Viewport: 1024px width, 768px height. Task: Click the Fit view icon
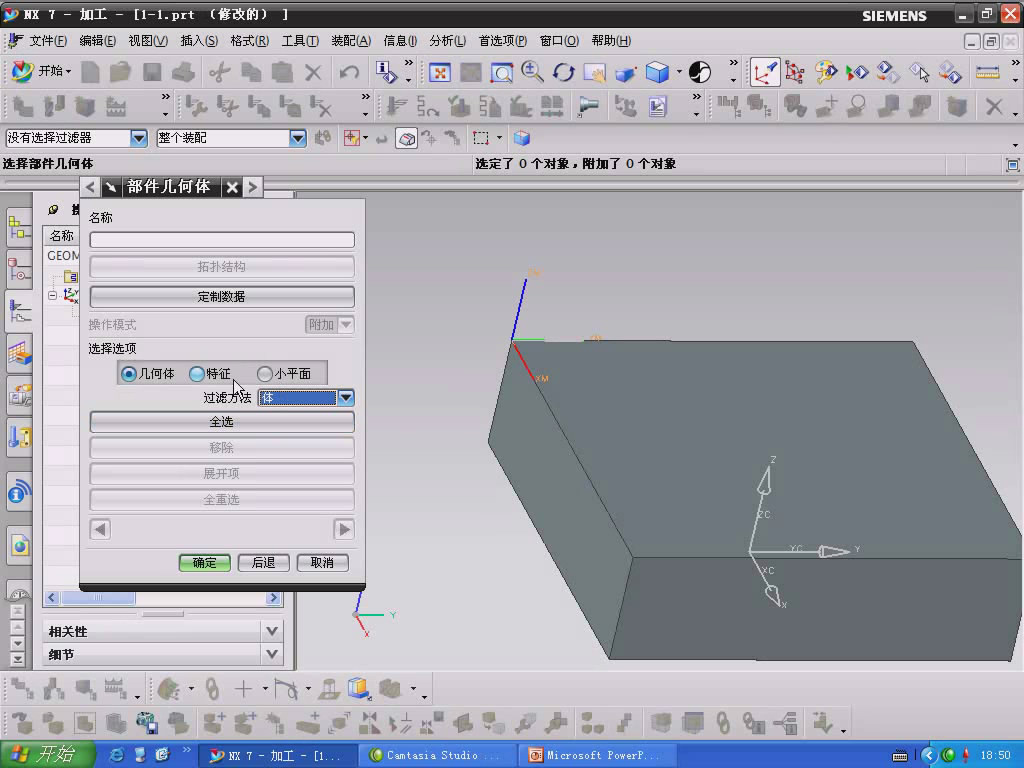(x=440, y=72)
